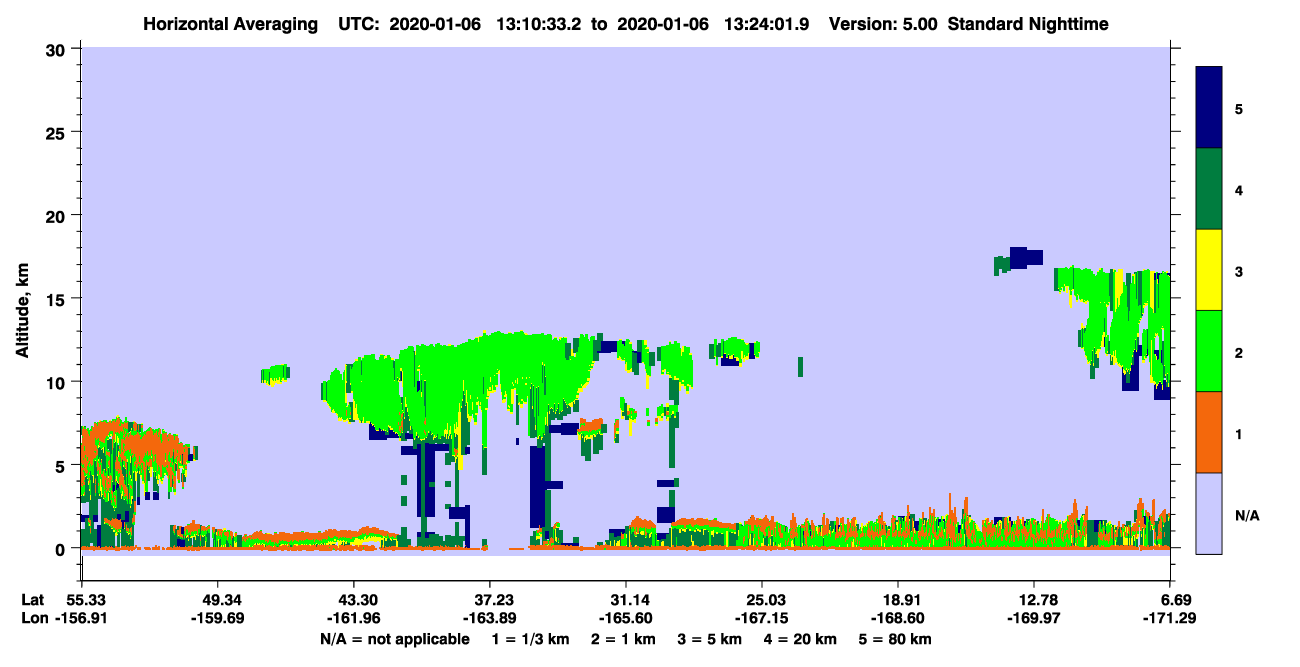
Task: Click the '15' altitude tick label
Action: [58, 298]
